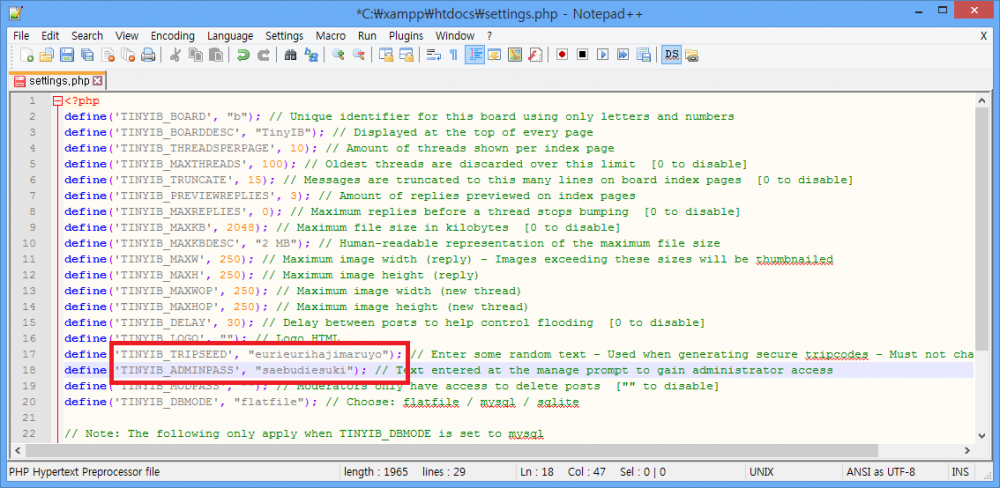Open the Language menu

(x=230, y=35)
